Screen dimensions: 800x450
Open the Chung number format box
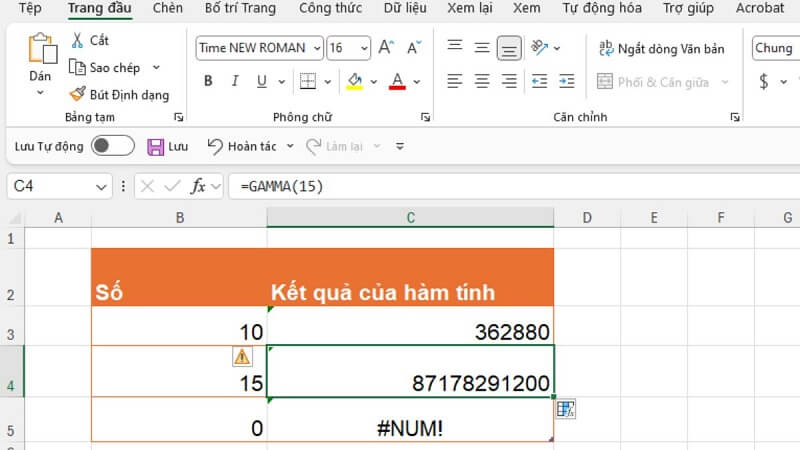[x=776, y=48]
